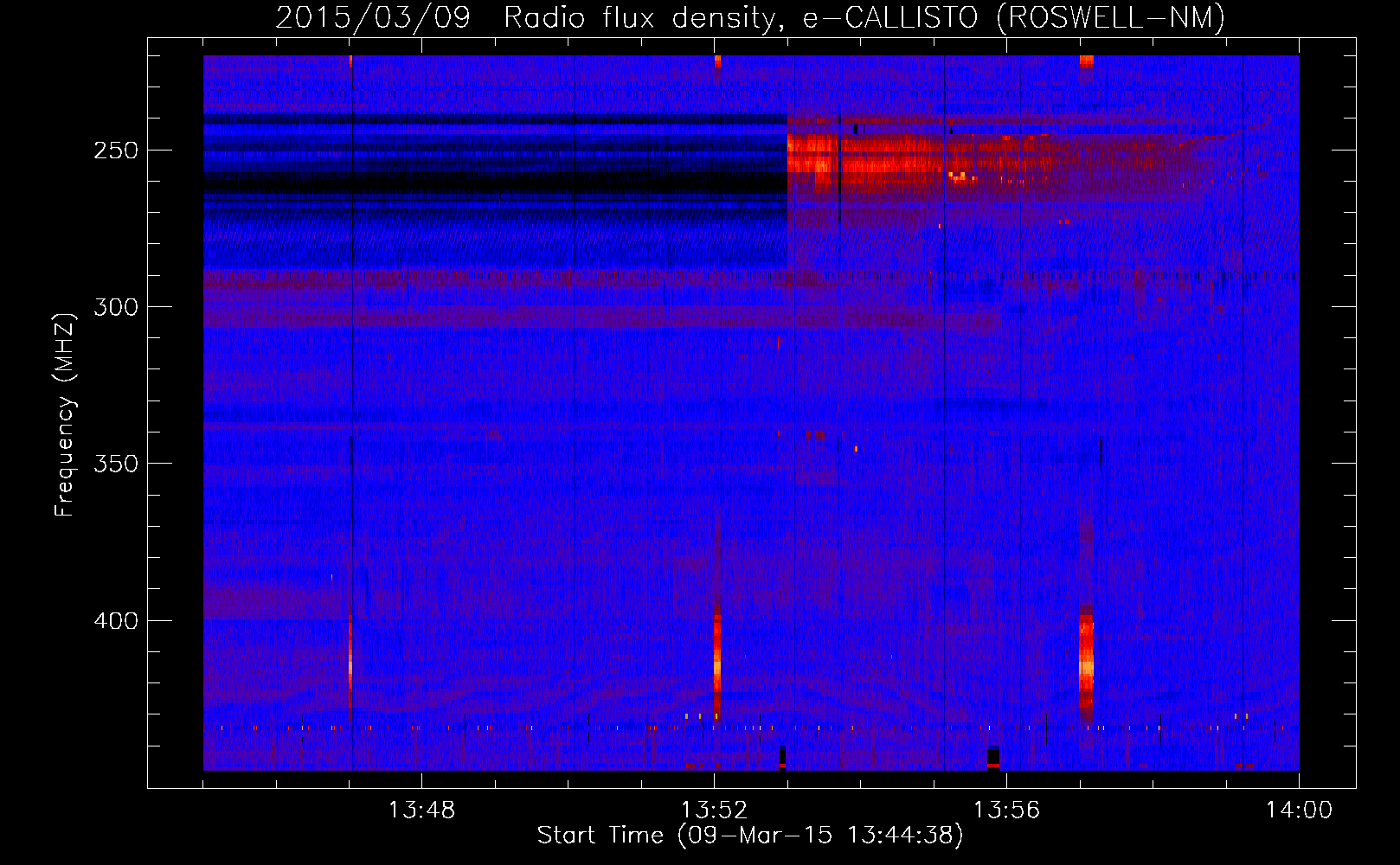
Task: Click the 13:48 time tick label
Action: click(421, 811)
